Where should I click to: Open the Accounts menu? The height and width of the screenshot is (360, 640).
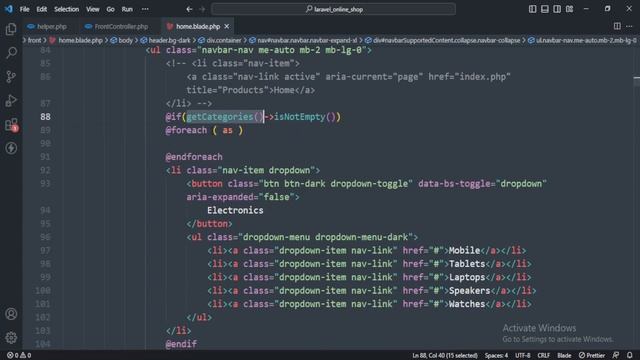click(11, 314)
